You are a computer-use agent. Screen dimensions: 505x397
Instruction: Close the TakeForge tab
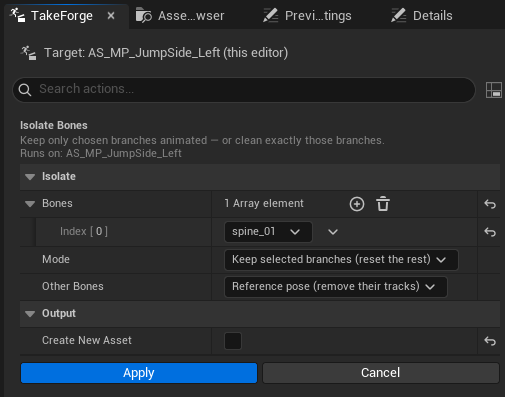[111, 16]
